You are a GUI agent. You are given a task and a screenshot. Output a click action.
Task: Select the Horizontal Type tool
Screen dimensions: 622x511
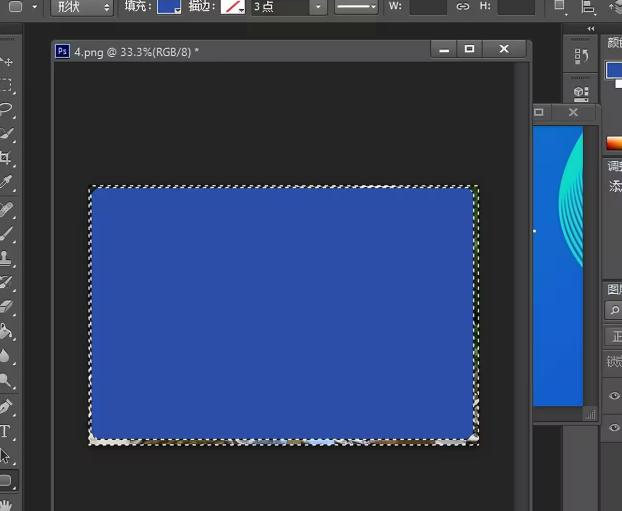point(7,432)
